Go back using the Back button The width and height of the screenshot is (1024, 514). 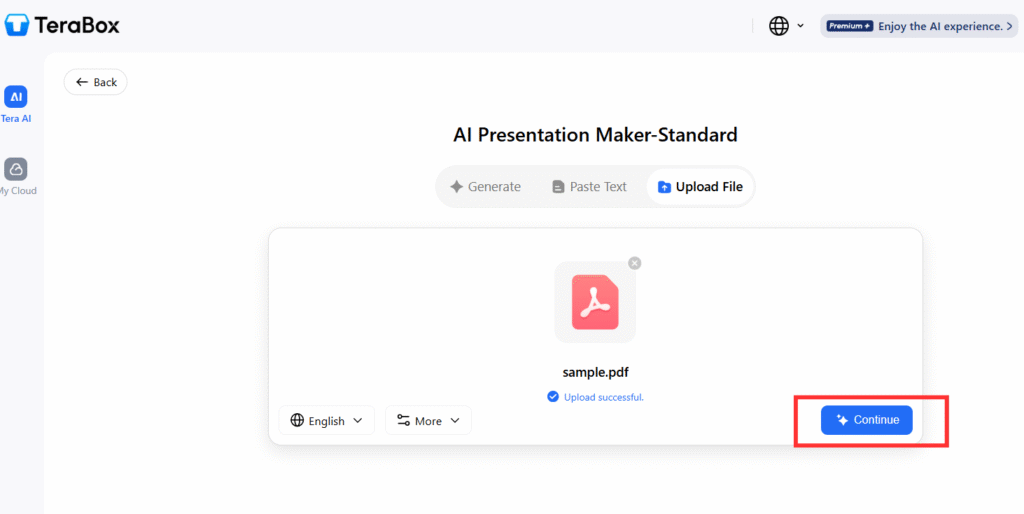coord(96,82)
